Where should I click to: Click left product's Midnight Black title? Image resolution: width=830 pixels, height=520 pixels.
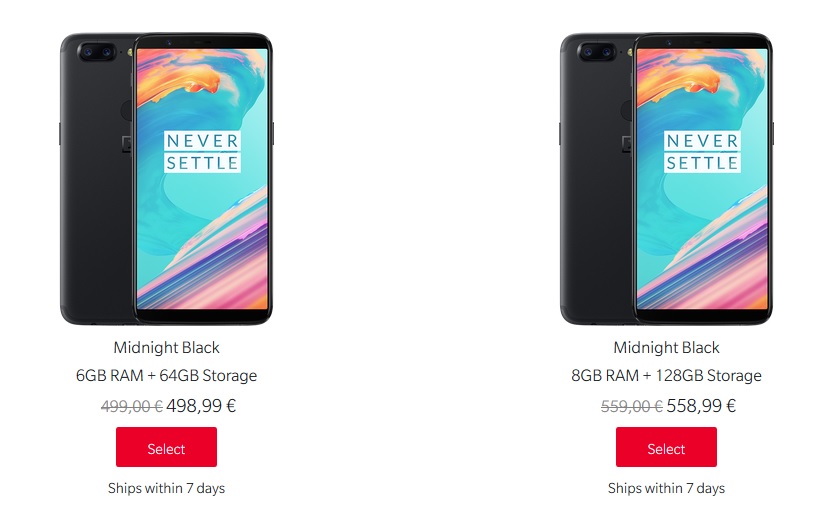[x=166, y=347]
